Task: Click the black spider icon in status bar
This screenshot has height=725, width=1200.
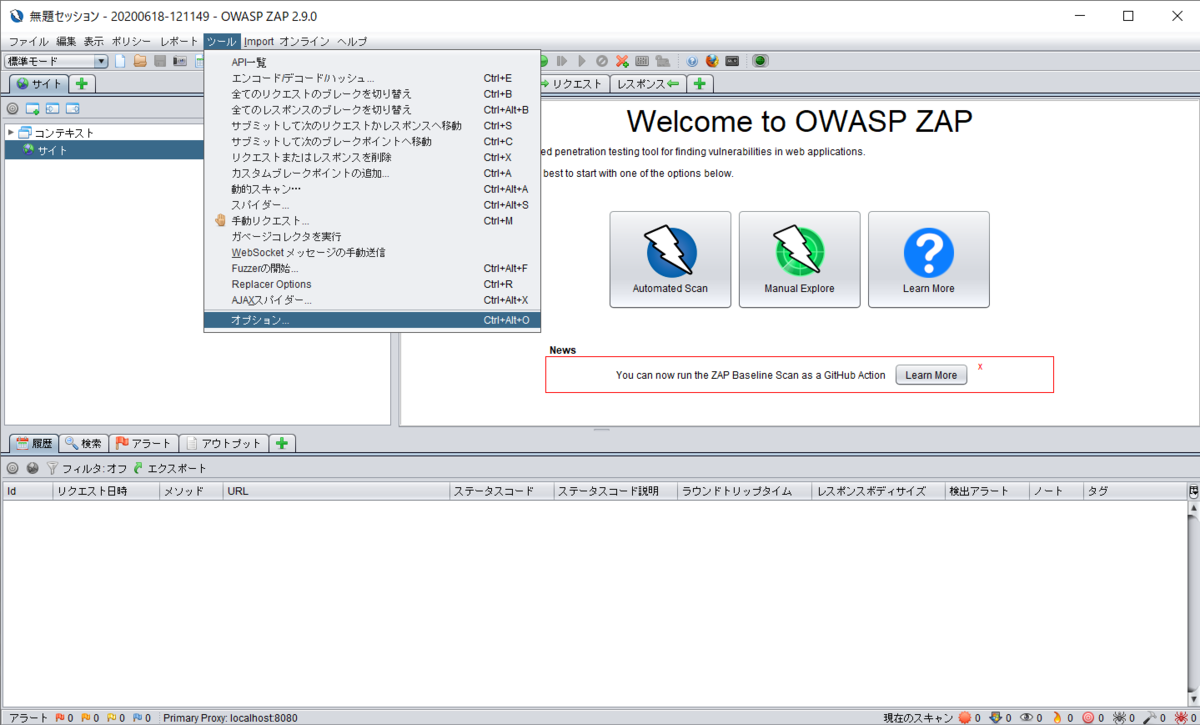Action: [x=1118, y=718]
